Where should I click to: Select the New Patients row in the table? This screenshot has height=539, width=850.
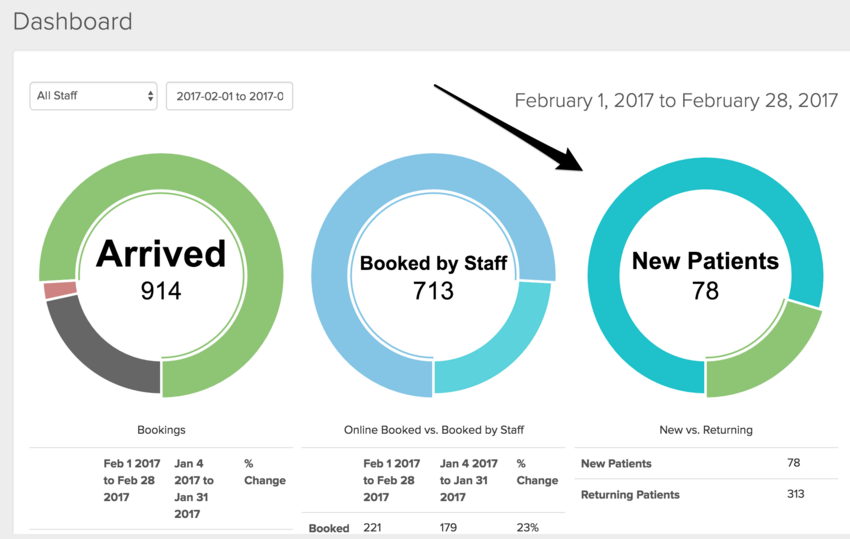tap(706, 463)
